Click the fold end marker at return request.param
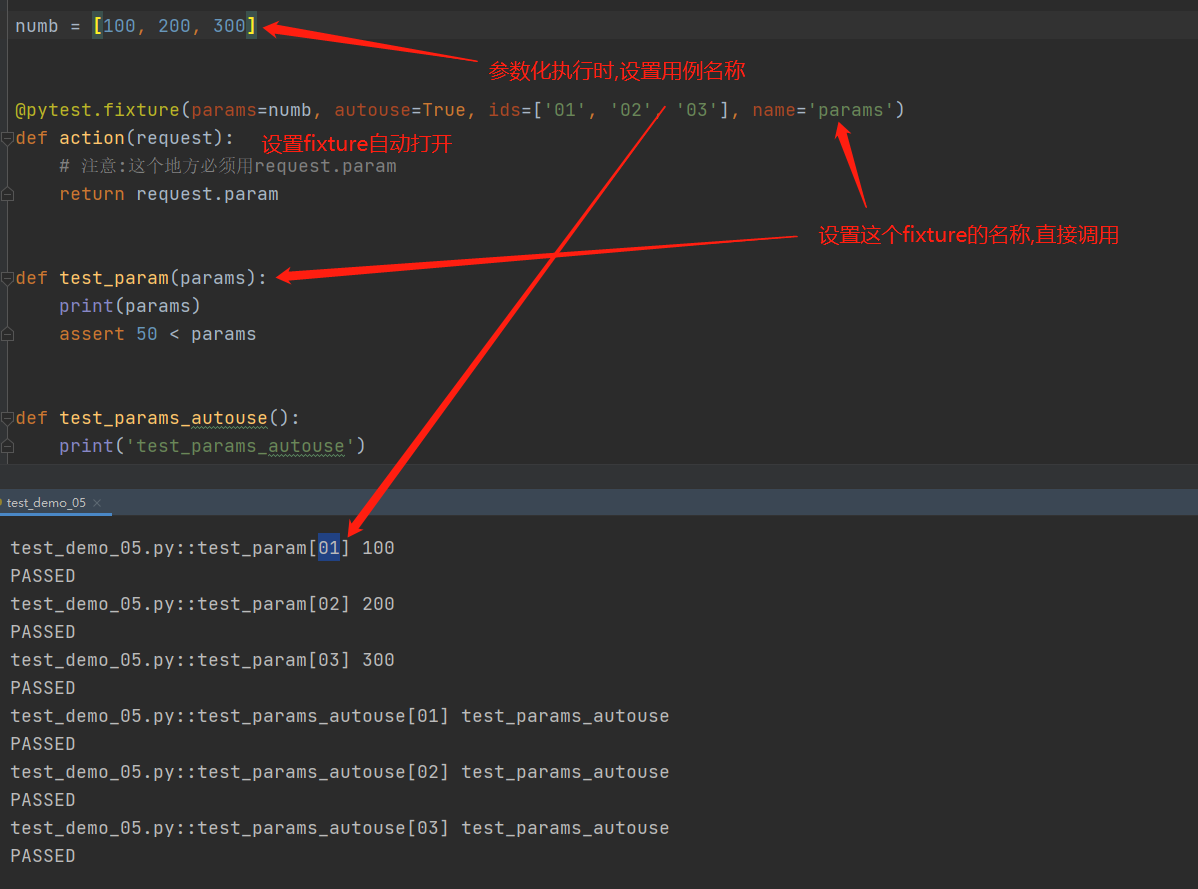The height and width of the screenshot is (889, 1198). pyautogui.click(x=8, y=195)
